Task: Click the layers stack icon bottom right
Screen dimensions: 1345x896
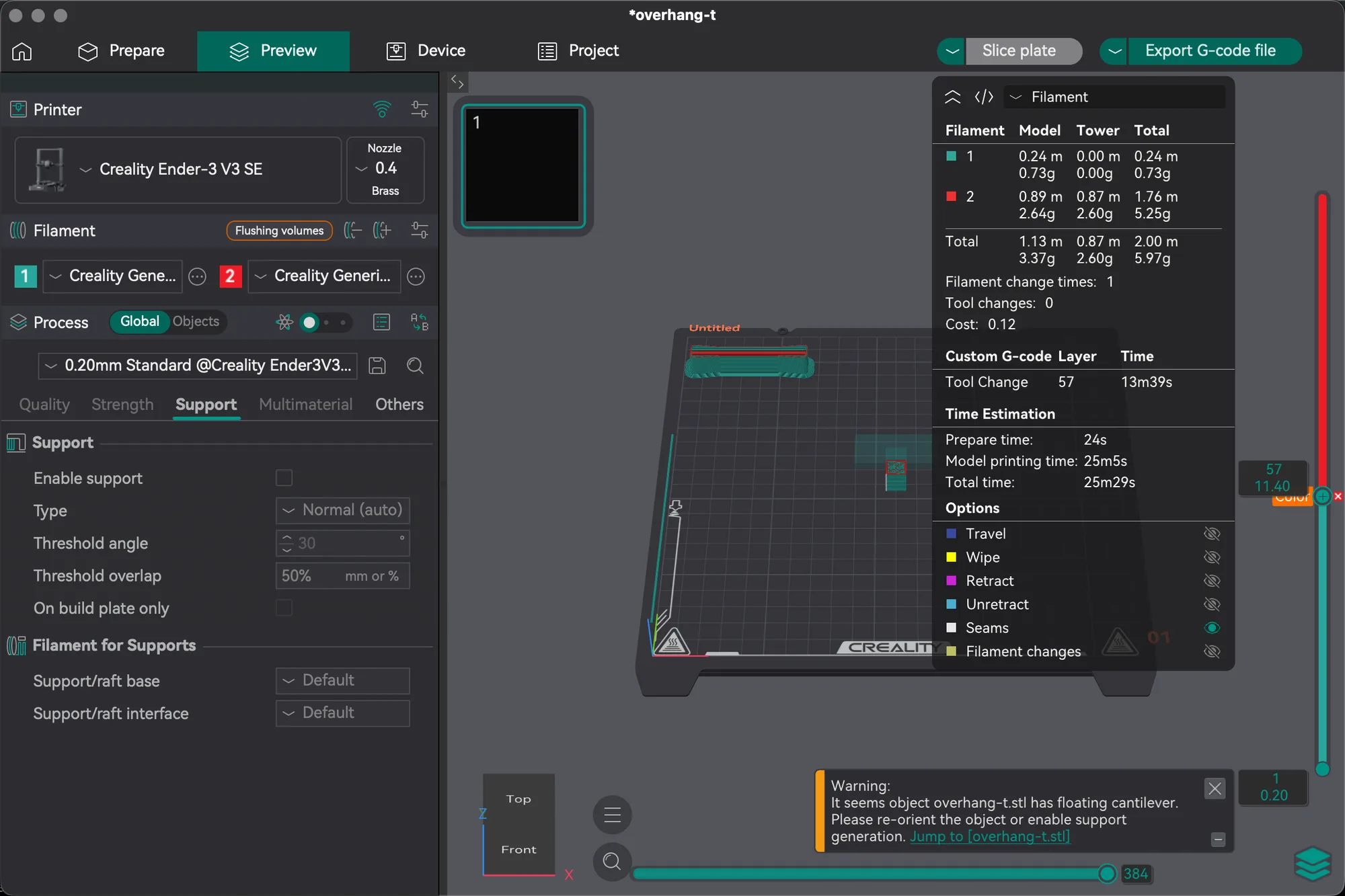Action: point(1312,863)
